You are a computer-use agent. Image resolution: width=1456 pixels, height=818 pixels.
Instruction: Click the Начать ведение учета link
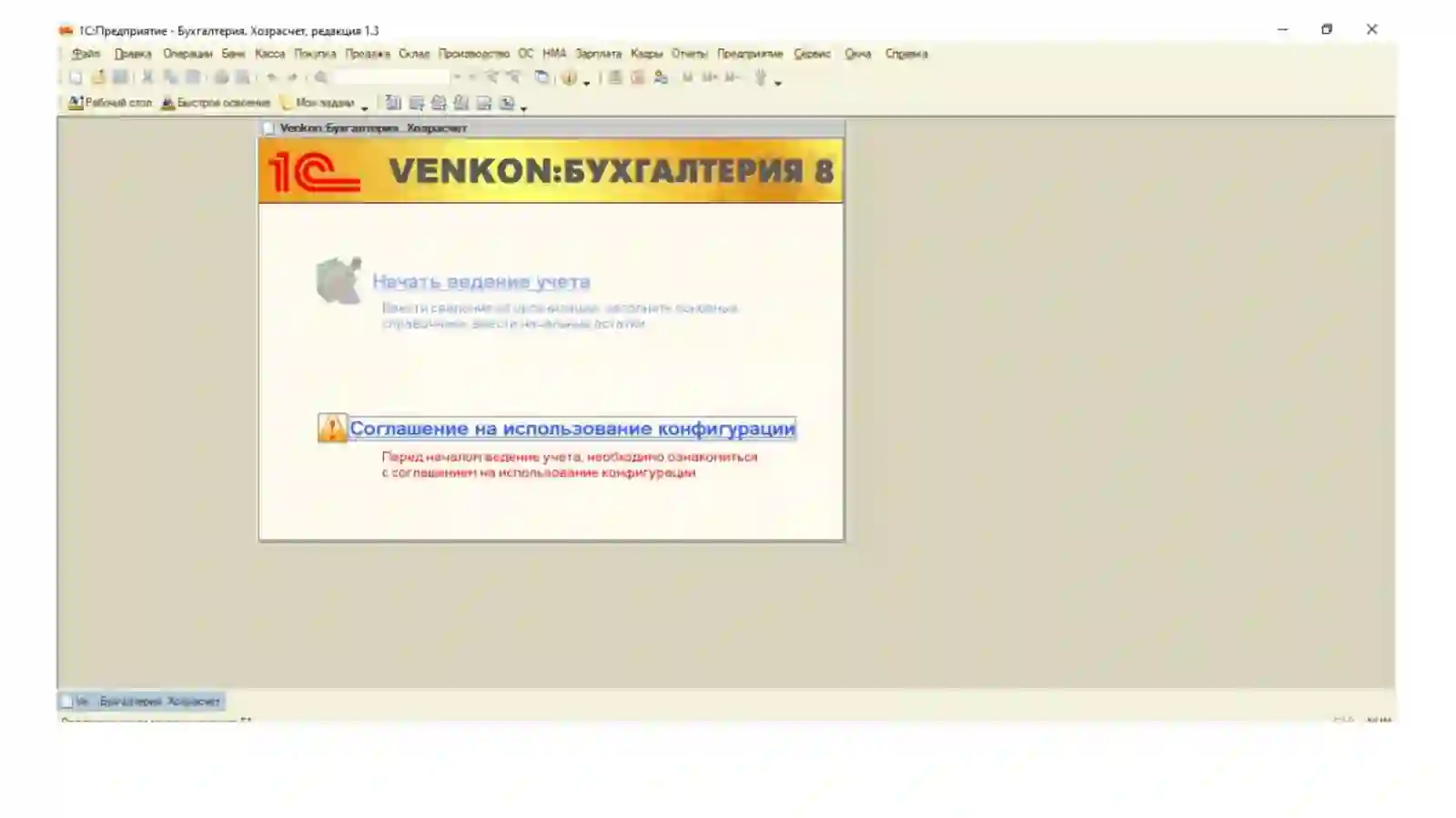click(481, 281)
